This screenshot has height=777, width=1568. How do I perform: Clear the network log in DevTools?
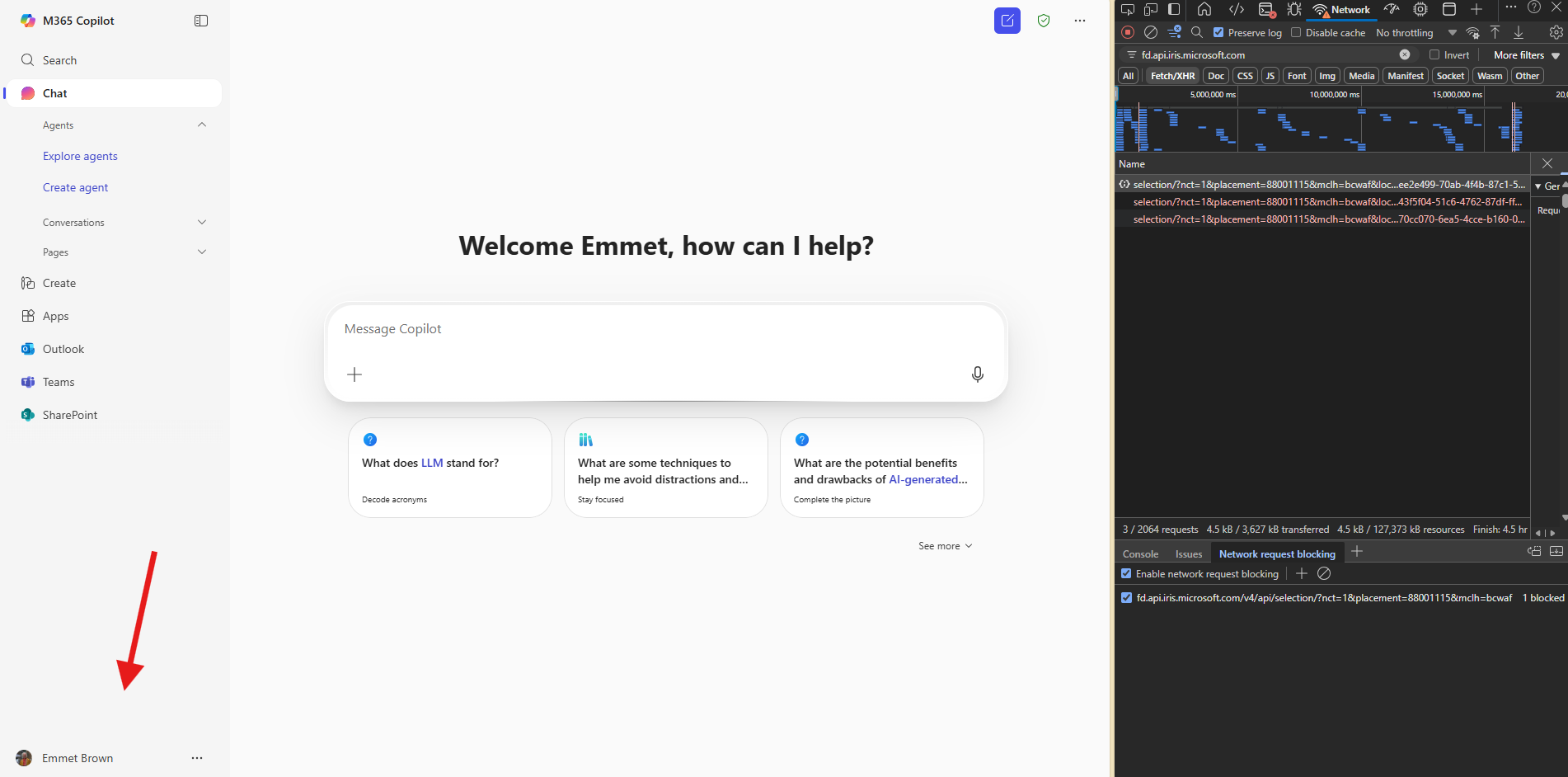point(1151,32)
